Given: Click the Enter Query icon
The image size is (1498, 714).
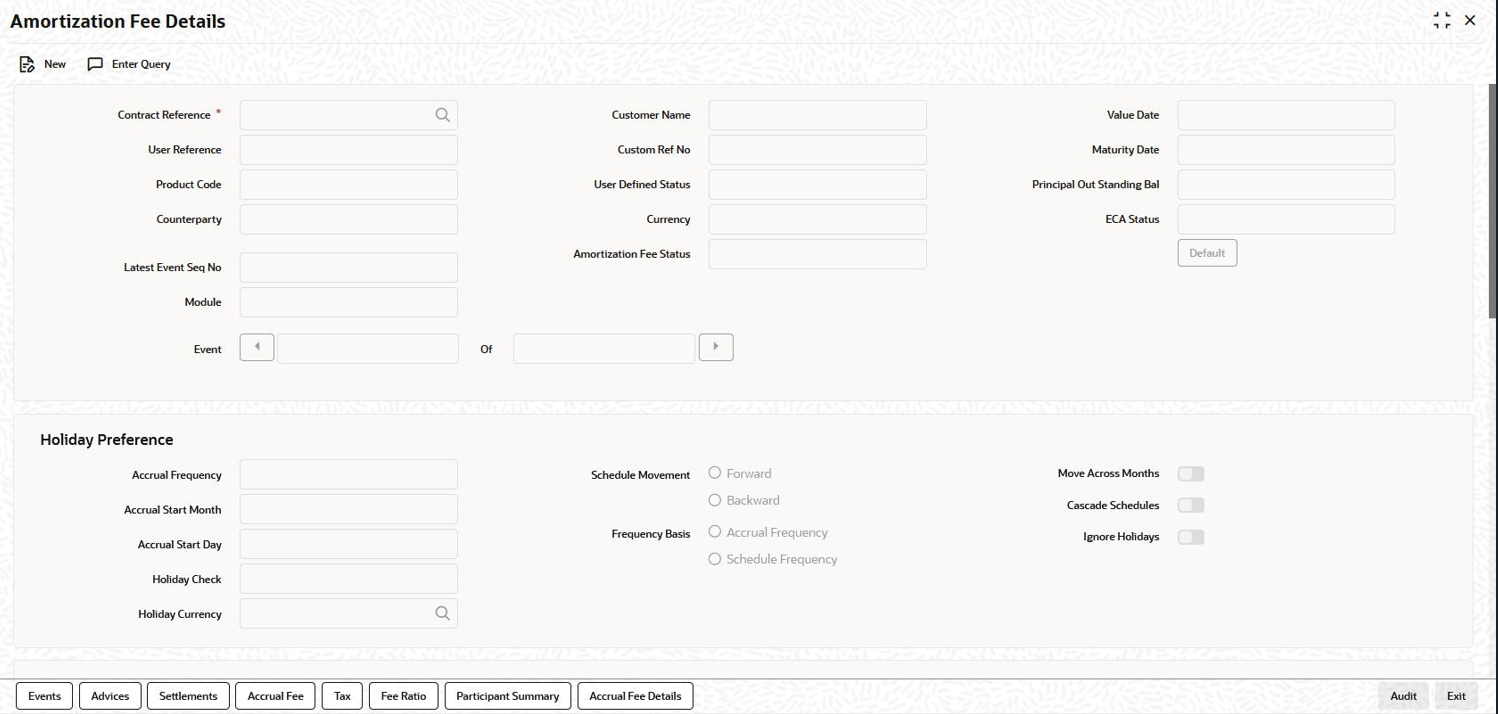Looking at the screenshot, I should click(x=95, y=64).
